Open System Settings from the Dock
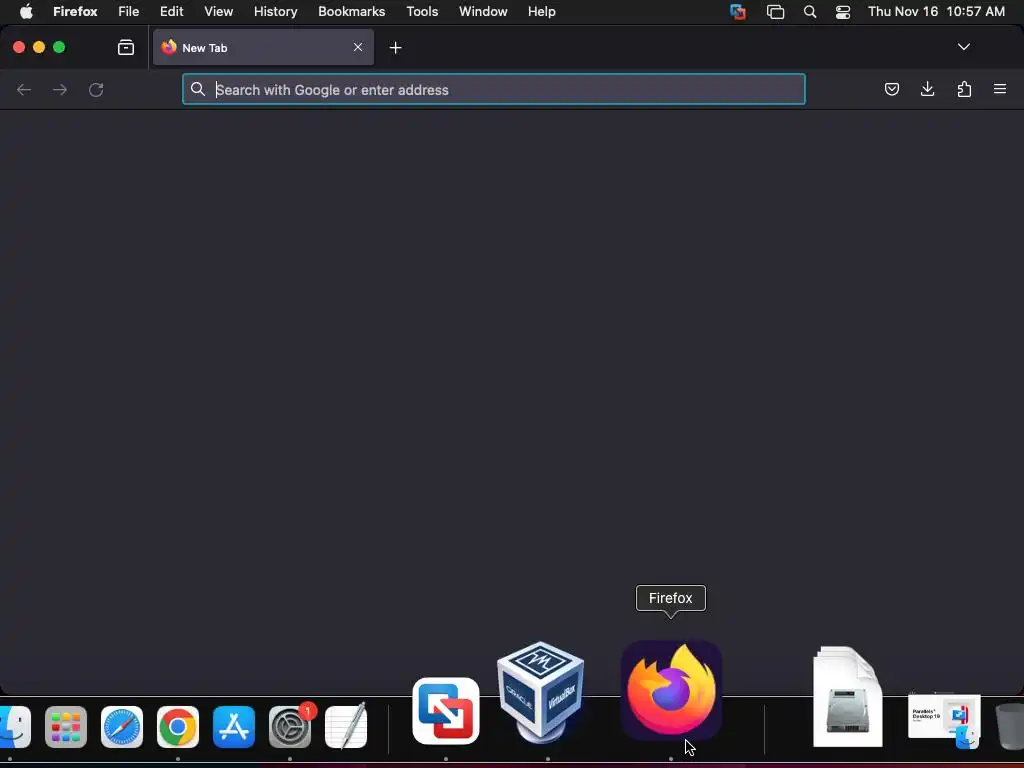The image size is (1024, 768). click(x=290, y=726)
